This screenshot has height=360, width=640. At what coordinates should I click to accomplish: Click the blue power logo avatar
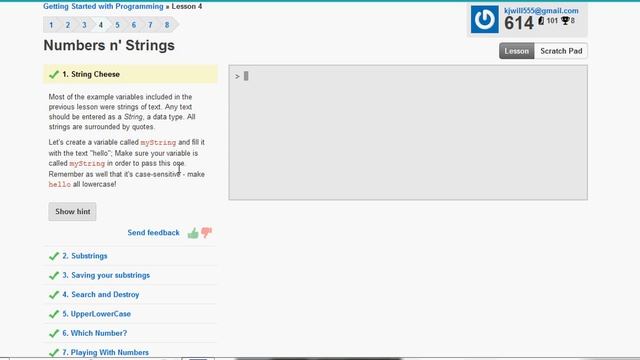(x=484, y=19)
